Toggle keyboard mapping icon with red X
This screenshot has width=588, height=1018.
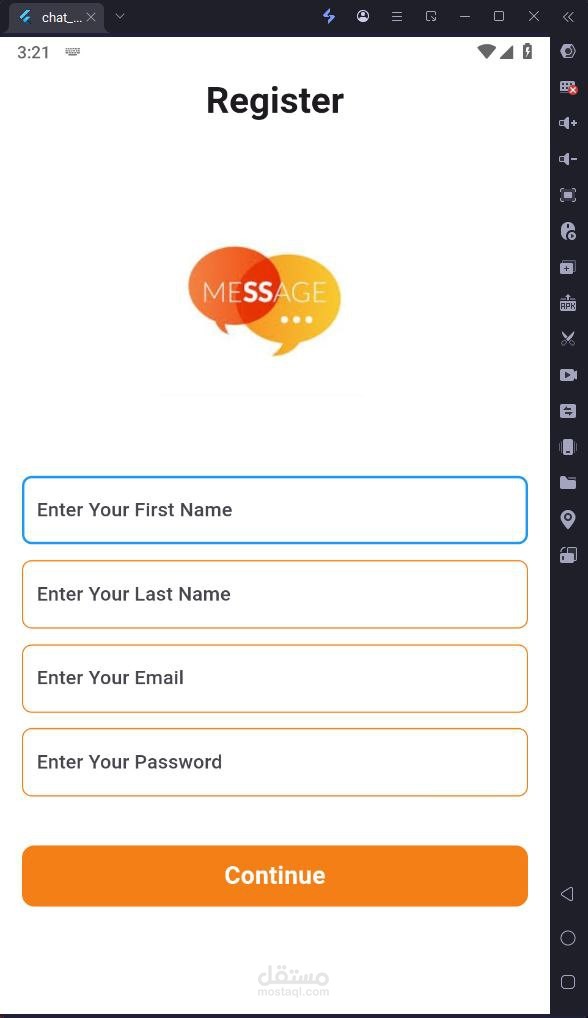tap(568, 87)
